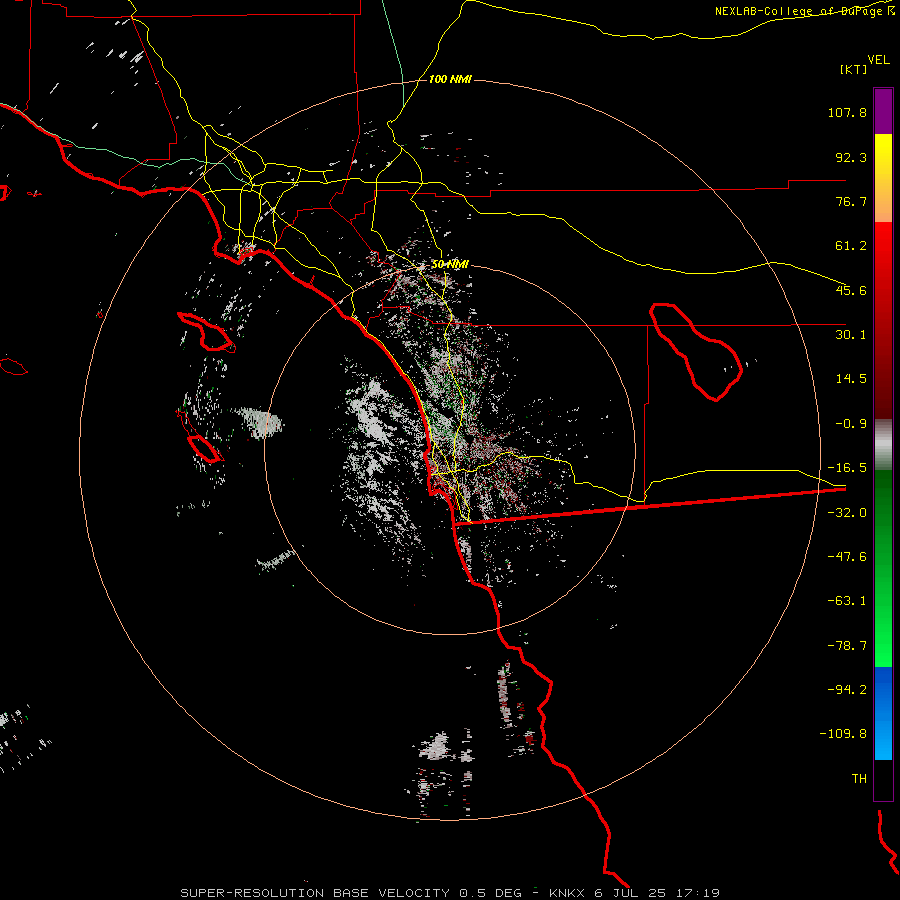Image resolution: width=900 pixels, height=900 pixels.
Task: Click the [KT] units label
Action: tap(853, 69)
